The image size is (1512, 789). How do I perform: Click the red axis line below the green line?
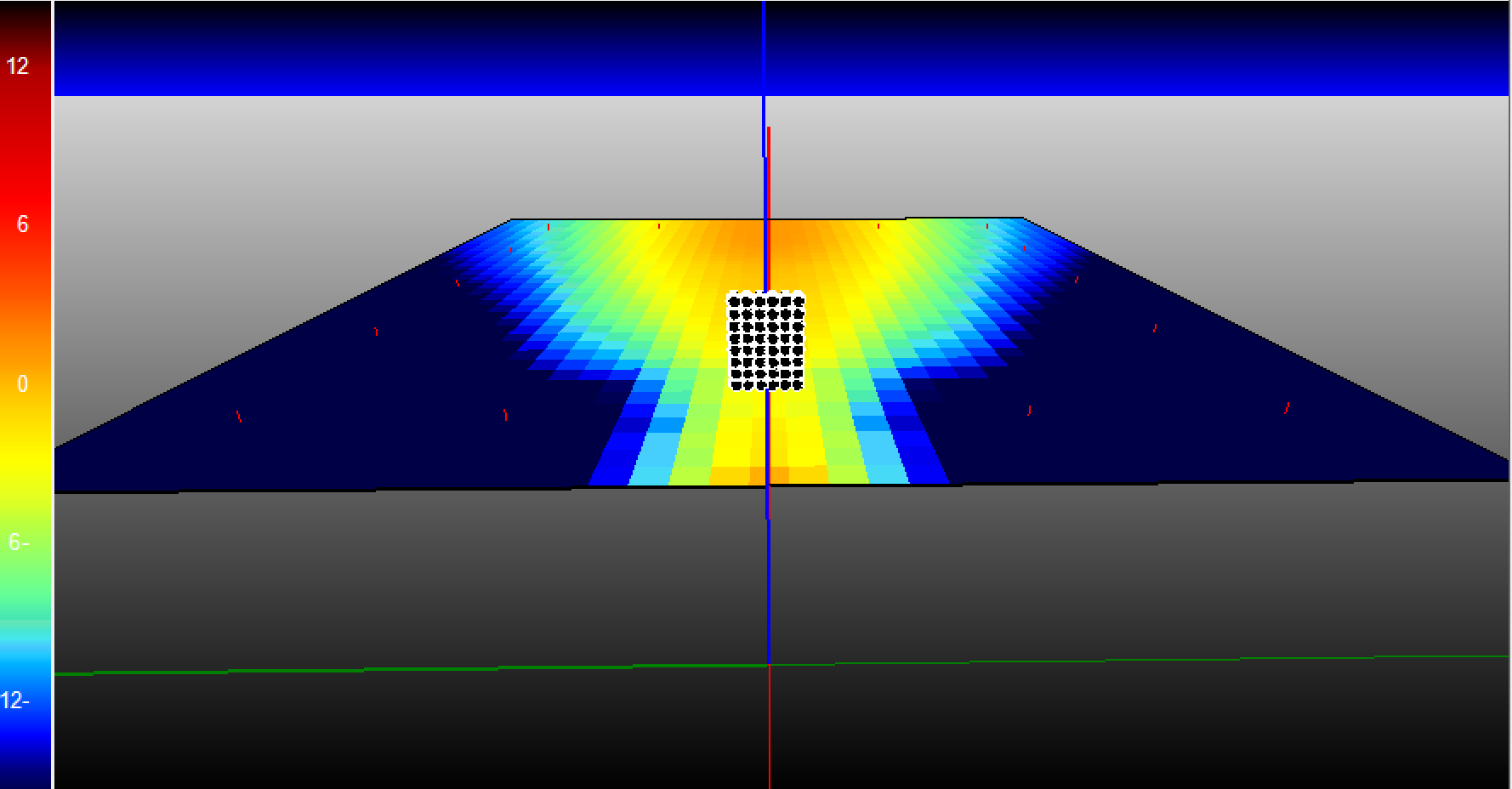click(x=770, y=731)
